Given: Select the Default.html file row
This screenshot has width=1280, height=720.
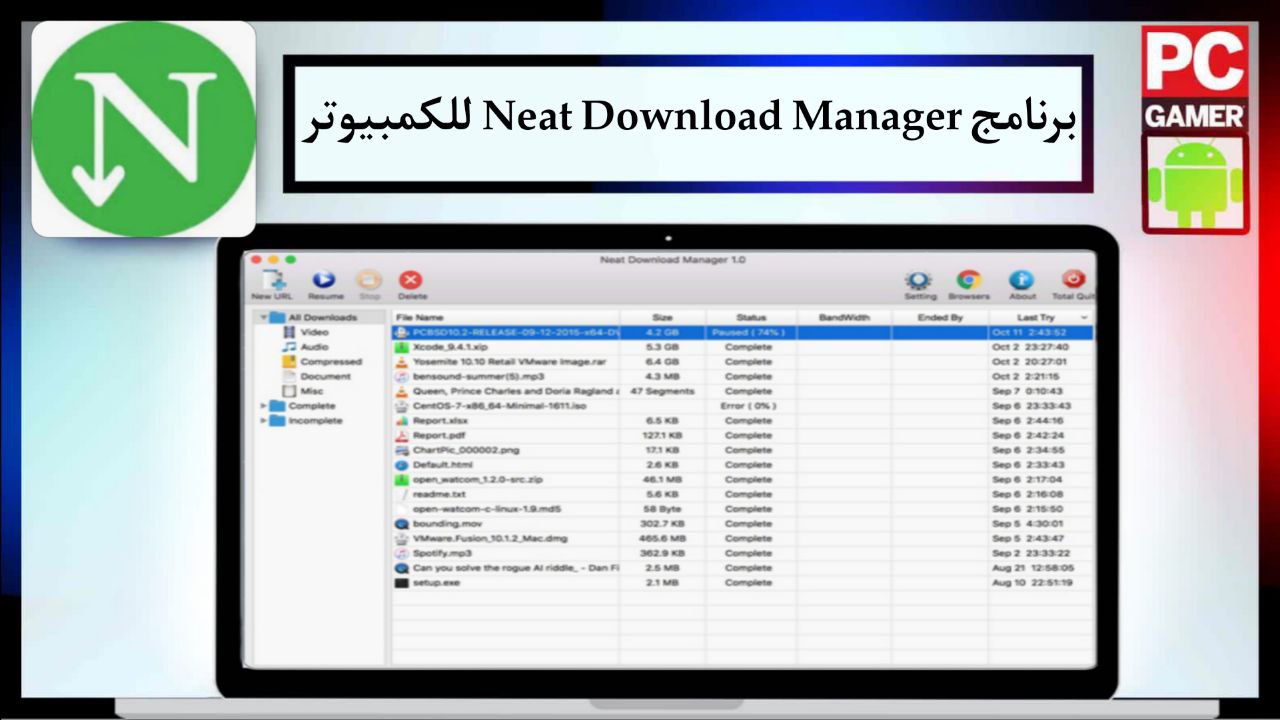Looking at the screenshot, I should click(x=742, y=465).
